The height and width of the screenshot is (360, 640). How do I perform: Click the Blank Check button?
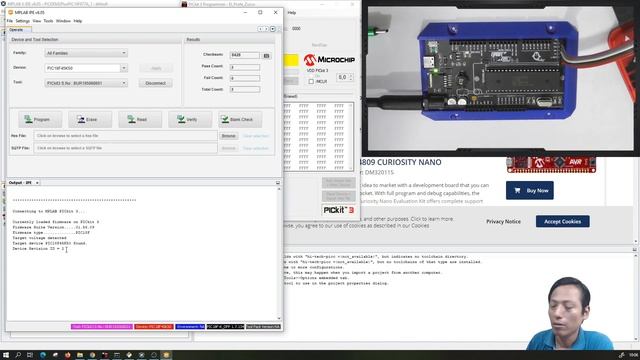click(240, 120)
